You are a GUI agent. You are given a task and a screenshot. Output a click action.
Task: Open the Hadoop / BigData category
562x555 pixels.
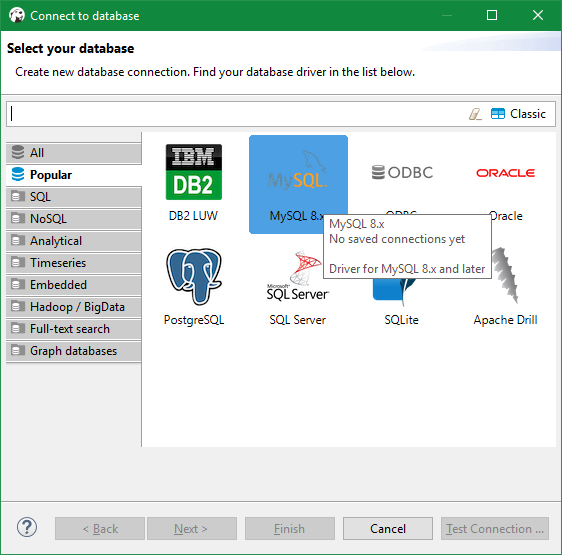tap(74, 307)
